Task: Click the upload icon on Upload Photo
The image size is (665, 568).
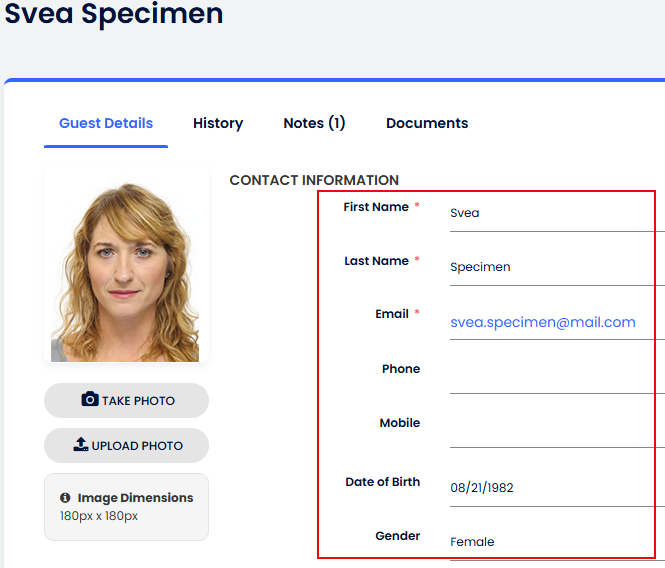Action: click(81, 445)
